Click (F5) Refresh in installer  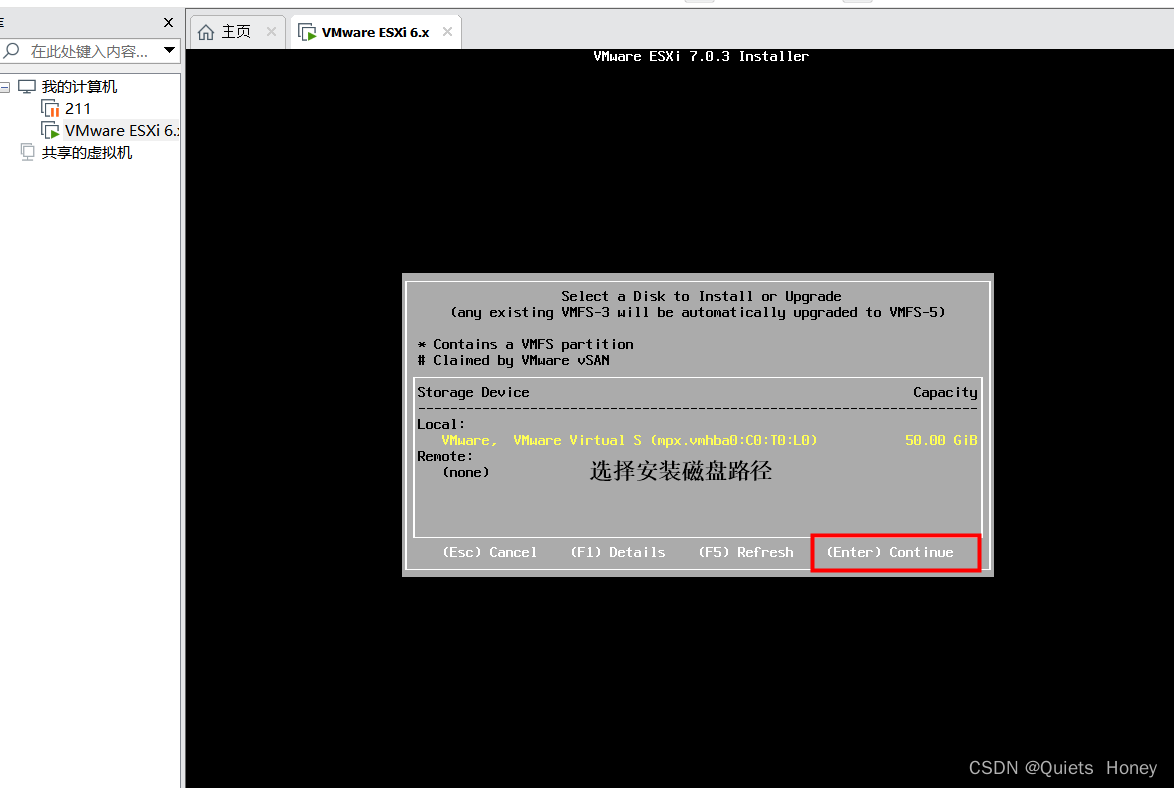click(x=746, y=552)
